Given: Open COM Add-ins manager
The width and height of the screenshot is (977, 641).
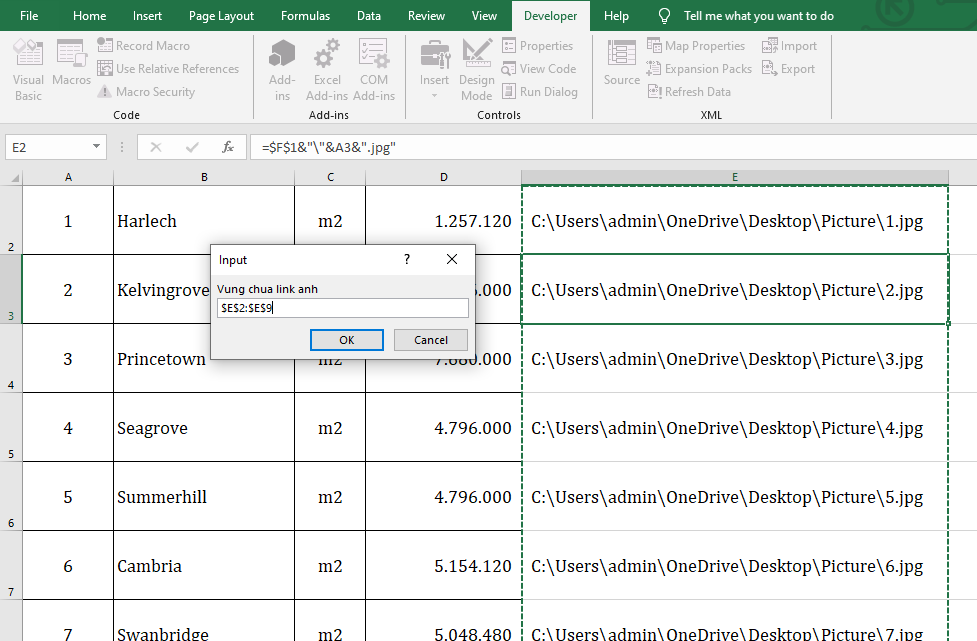Looking at the screenshot, I should pos(373,70).
